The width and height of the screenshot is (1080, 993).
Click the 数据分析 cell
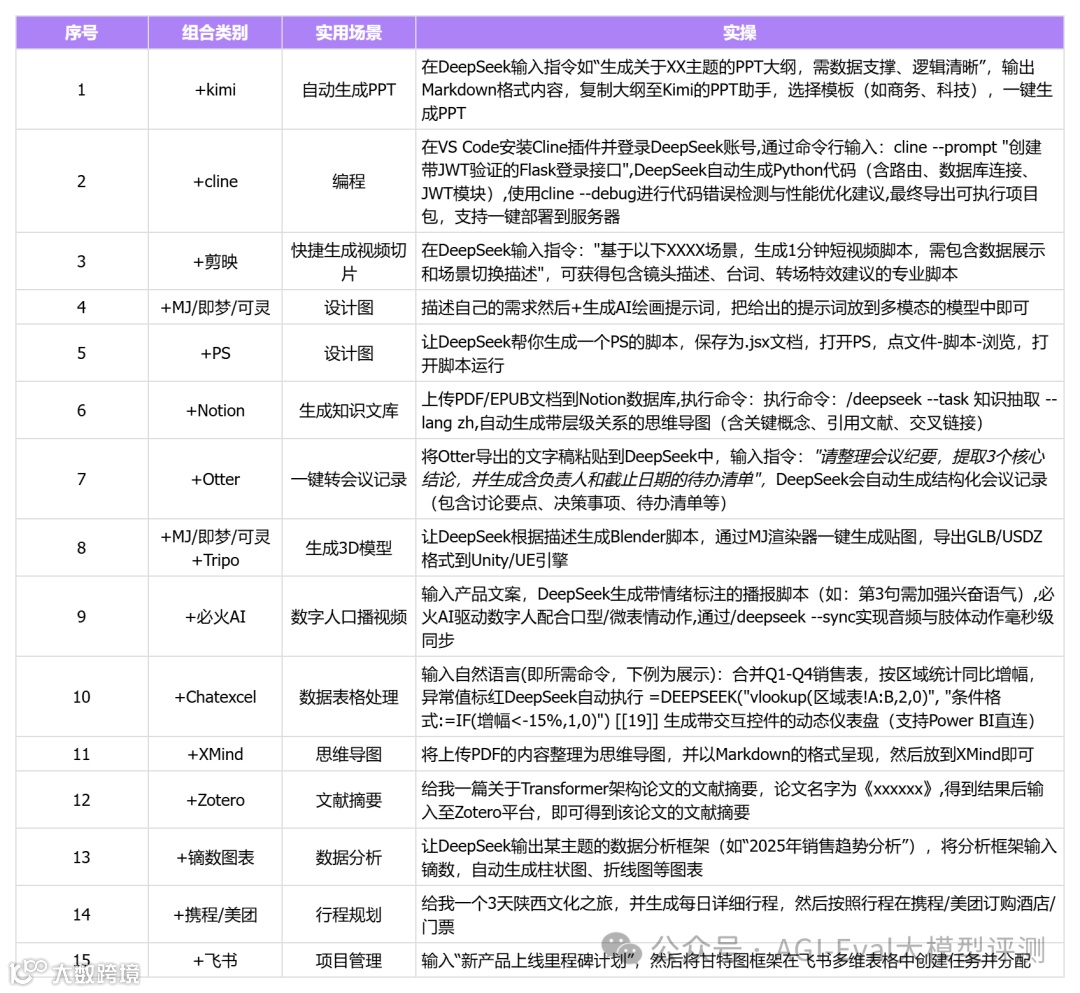coord(349,857)
